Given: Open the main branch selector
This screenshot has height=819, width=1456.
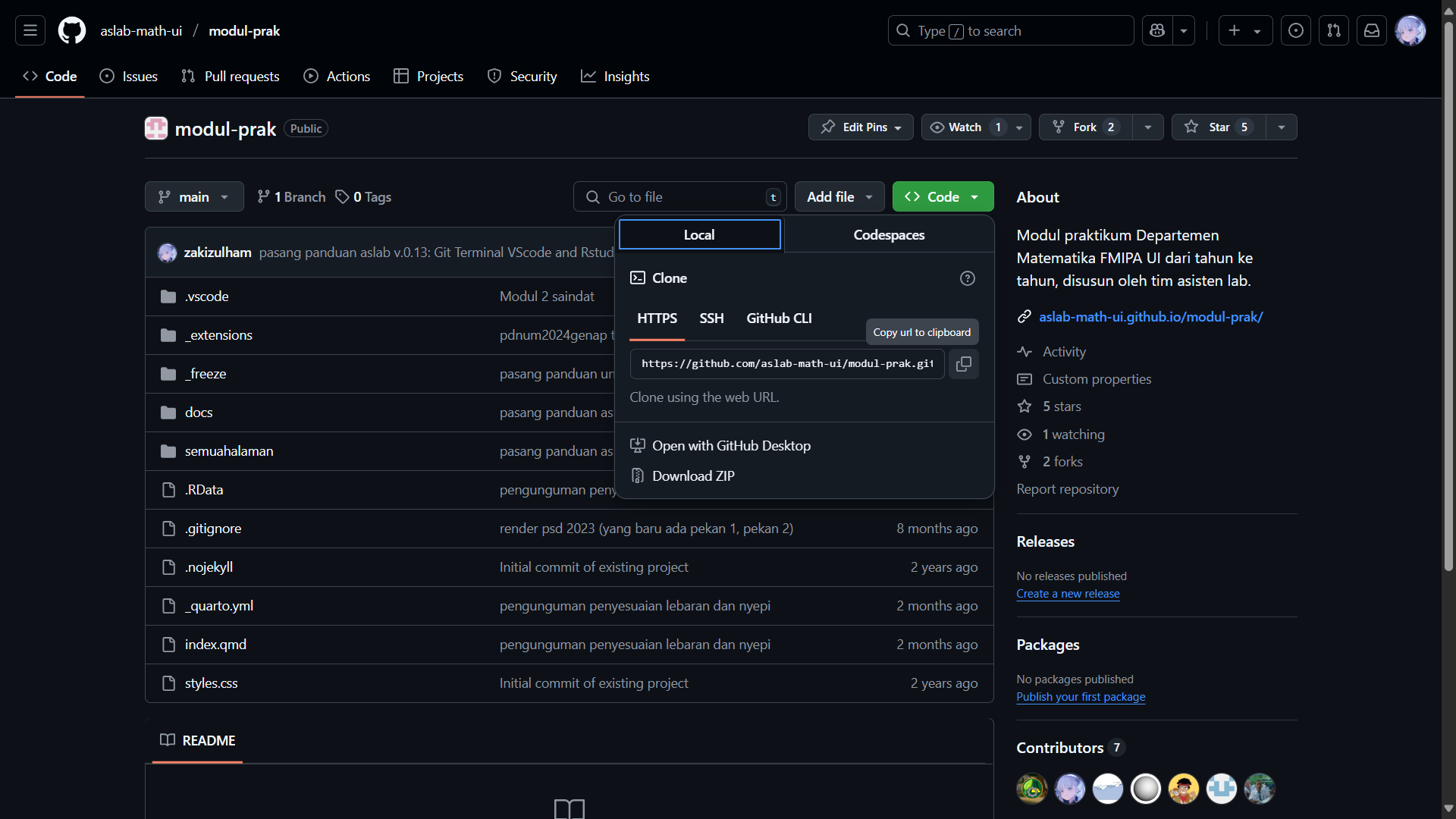Looking at the screenshot, I should coord(194,196).
